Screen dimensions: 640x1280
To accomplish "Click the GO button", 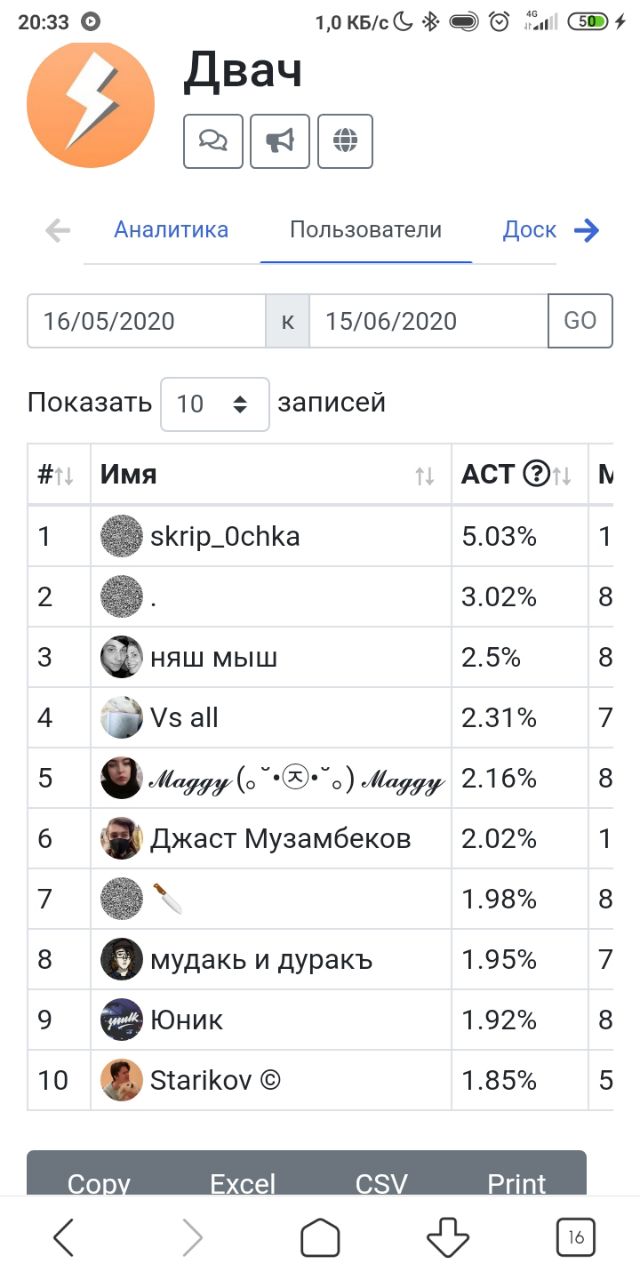I will tap(580, 321).
